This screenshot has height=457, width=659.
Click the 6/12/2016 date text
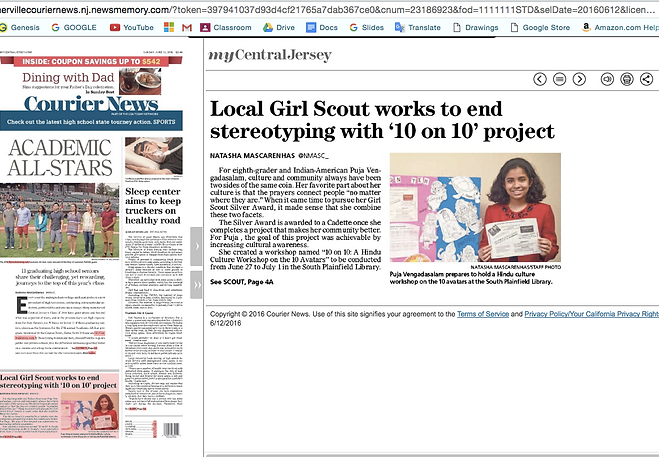tap(226, 323)
